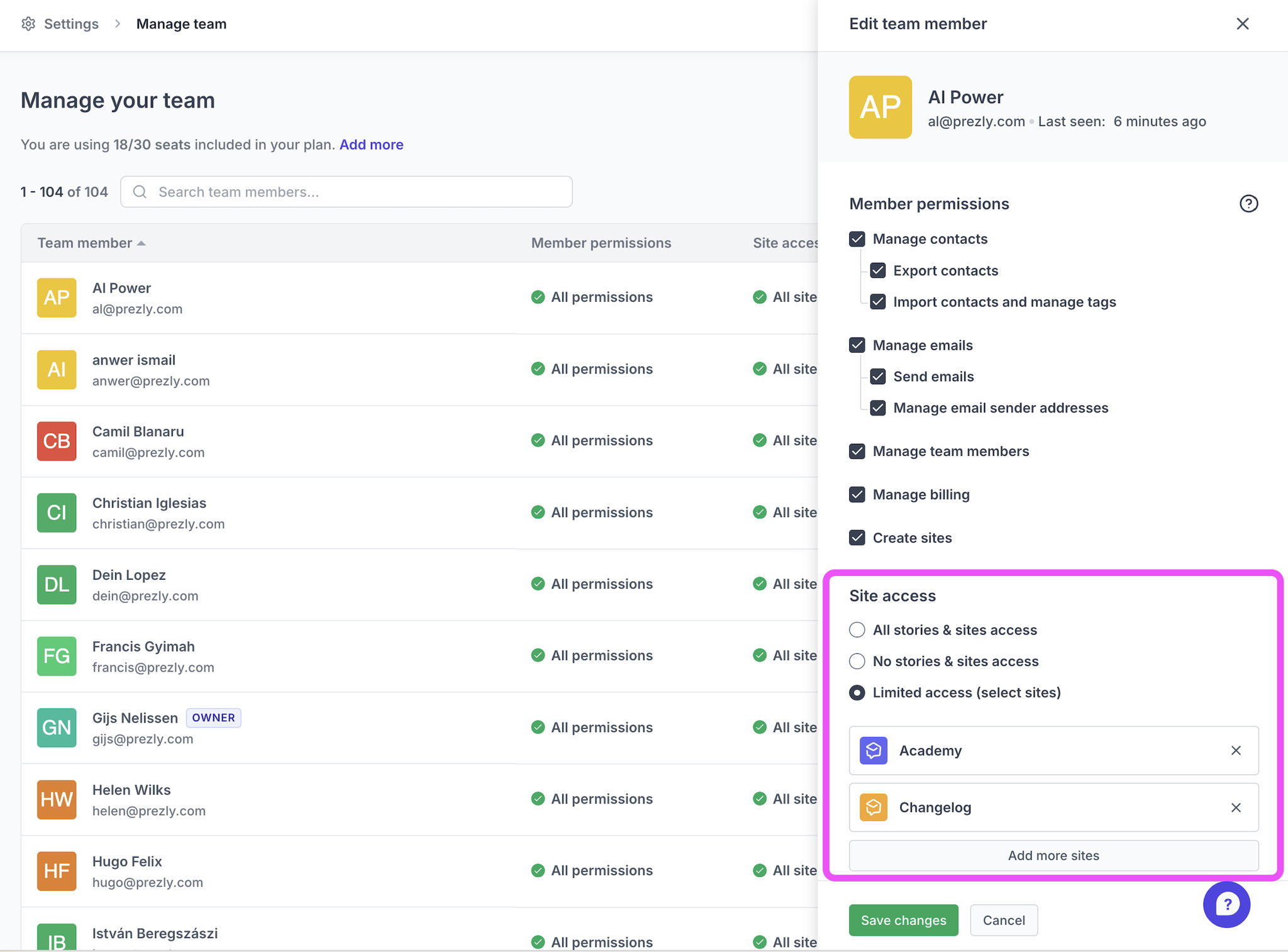The image size is (1288, 952).
Task: Disable the Send emails permission
Action: tap(878, 377)
